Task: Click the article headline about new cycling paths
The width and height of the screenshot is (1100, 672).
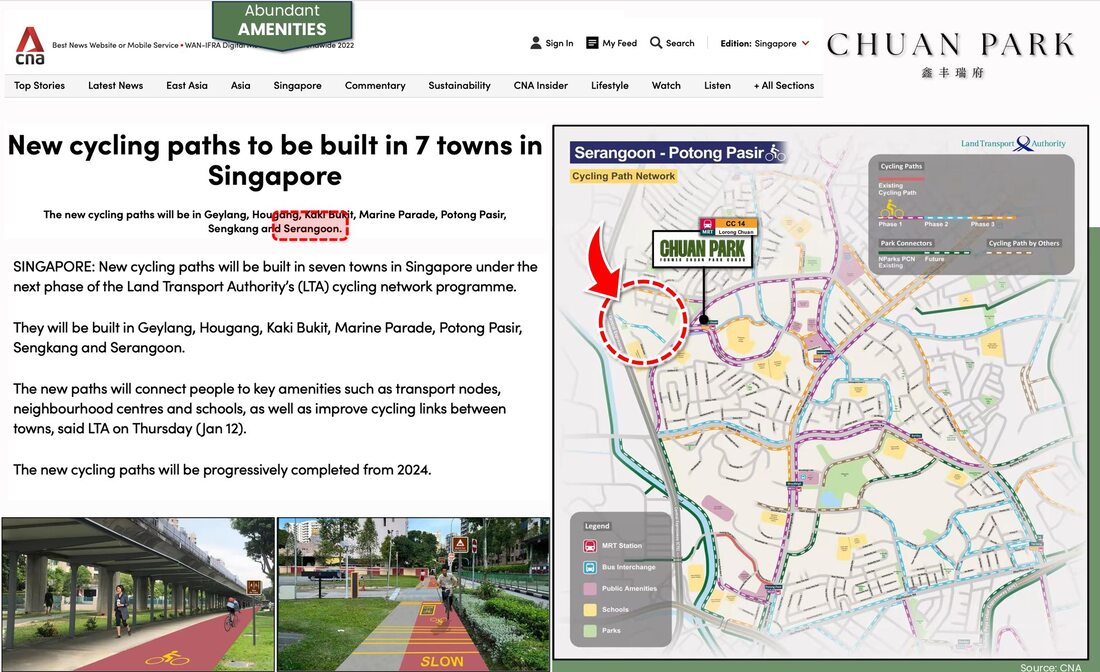Action: click(x=275, y=160)
